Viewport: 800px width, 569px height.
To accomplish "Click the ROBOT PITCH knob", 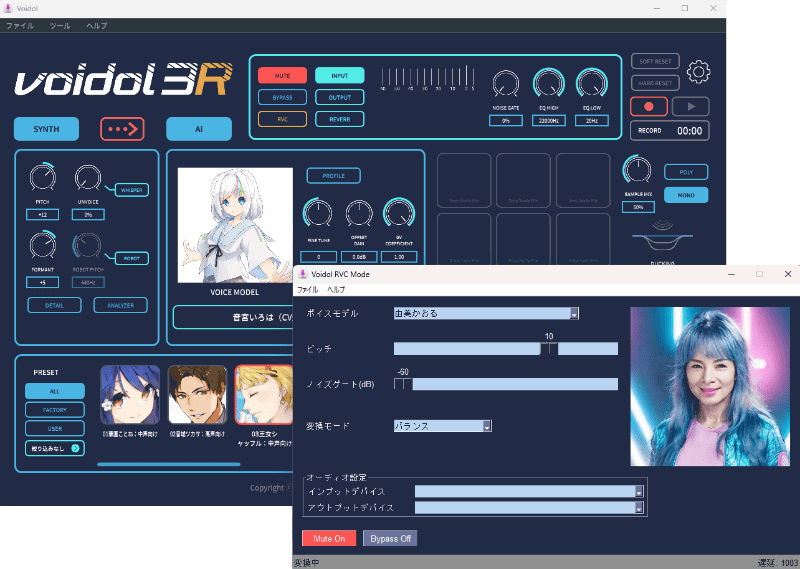I will (x=87, y=245).
